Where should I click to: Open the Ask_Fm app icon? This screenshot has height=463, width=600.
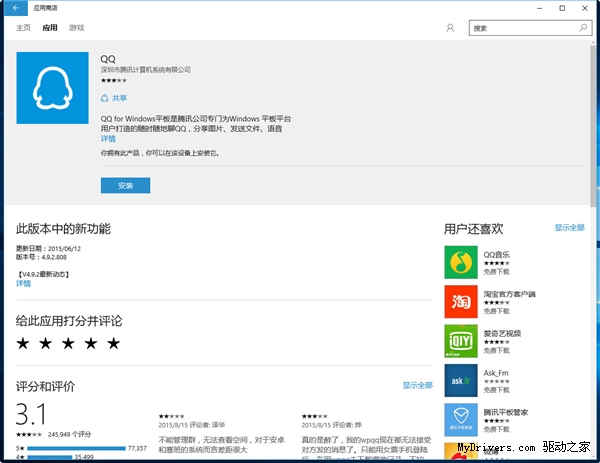(x=460, y=380)
